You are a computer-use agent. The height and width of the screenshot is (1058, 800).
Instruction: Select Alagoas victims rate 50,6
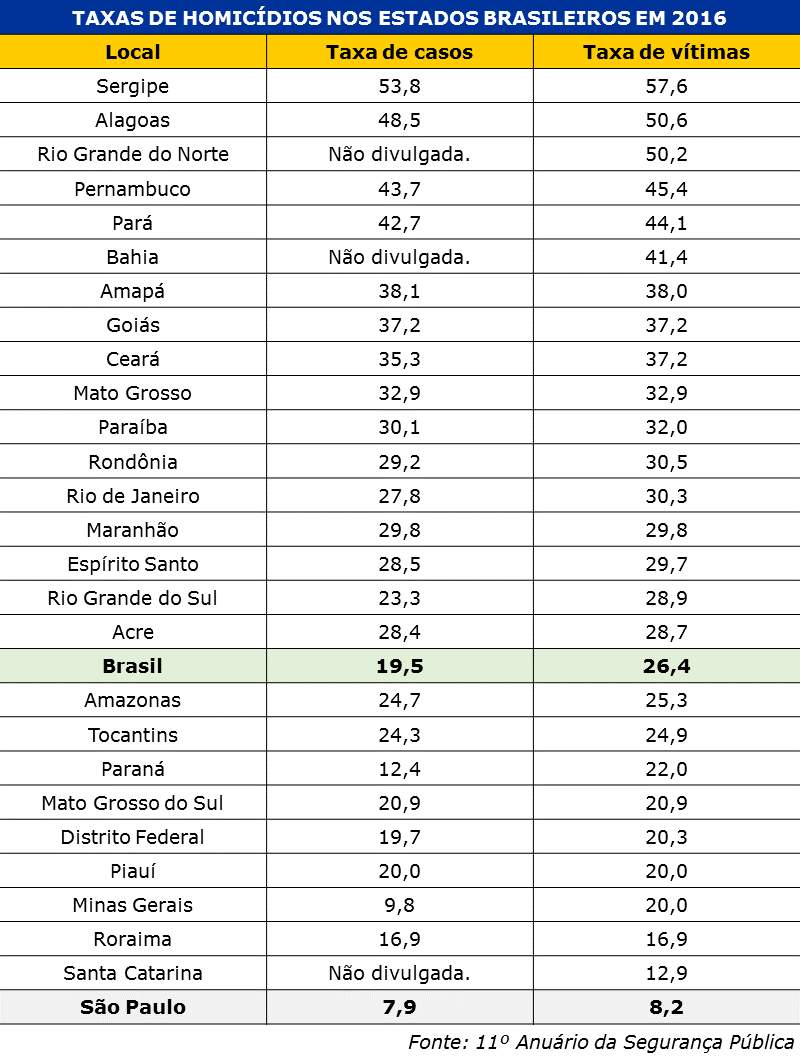tap(666, 120)
